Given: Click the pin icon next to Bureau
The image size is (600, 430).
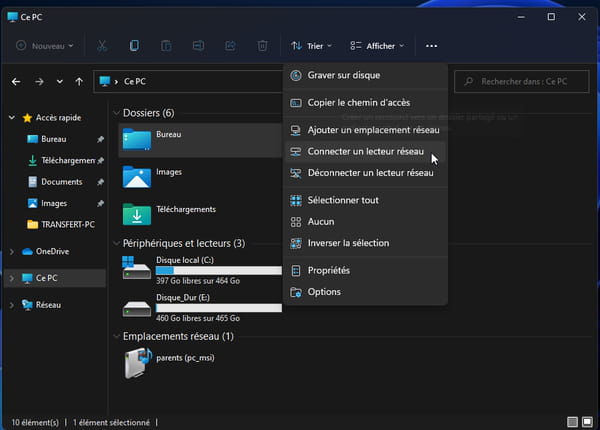Looking at the screenshot, I should click(100, 139).
